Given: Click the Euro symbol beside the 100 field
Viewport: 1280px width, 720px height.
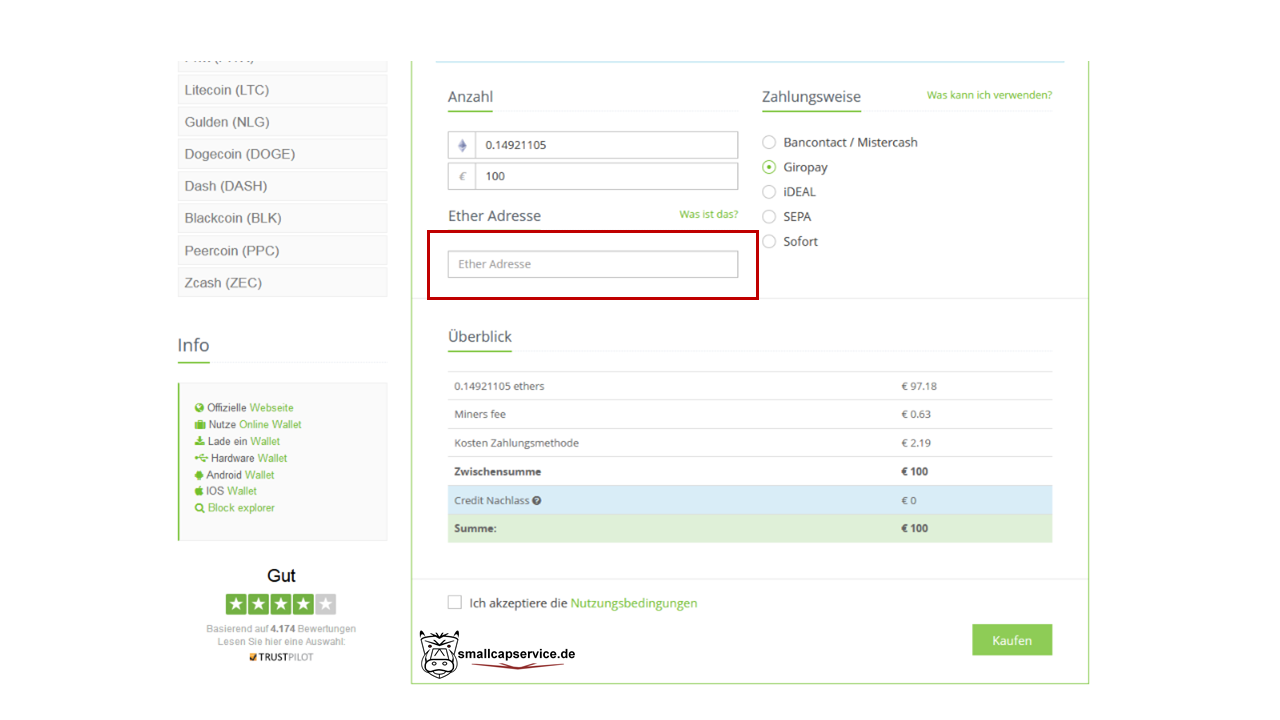Looking at the screenshot, I should [462, 176].
